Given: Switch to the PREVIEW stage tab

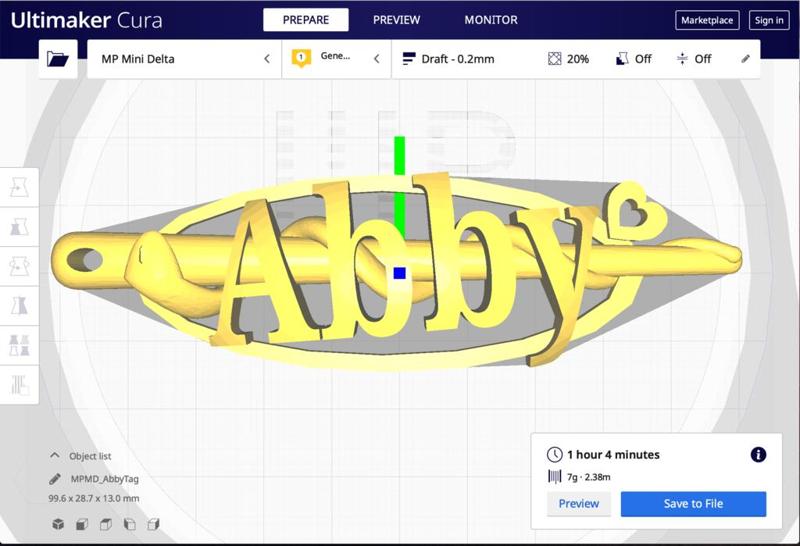Looking at the screenshot, I should coord(396,20).
